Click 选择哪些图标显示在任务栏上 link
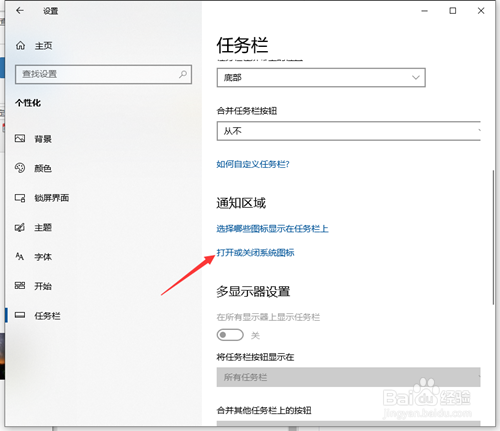This screenshot has height=431, width=500. pos(272,229)
